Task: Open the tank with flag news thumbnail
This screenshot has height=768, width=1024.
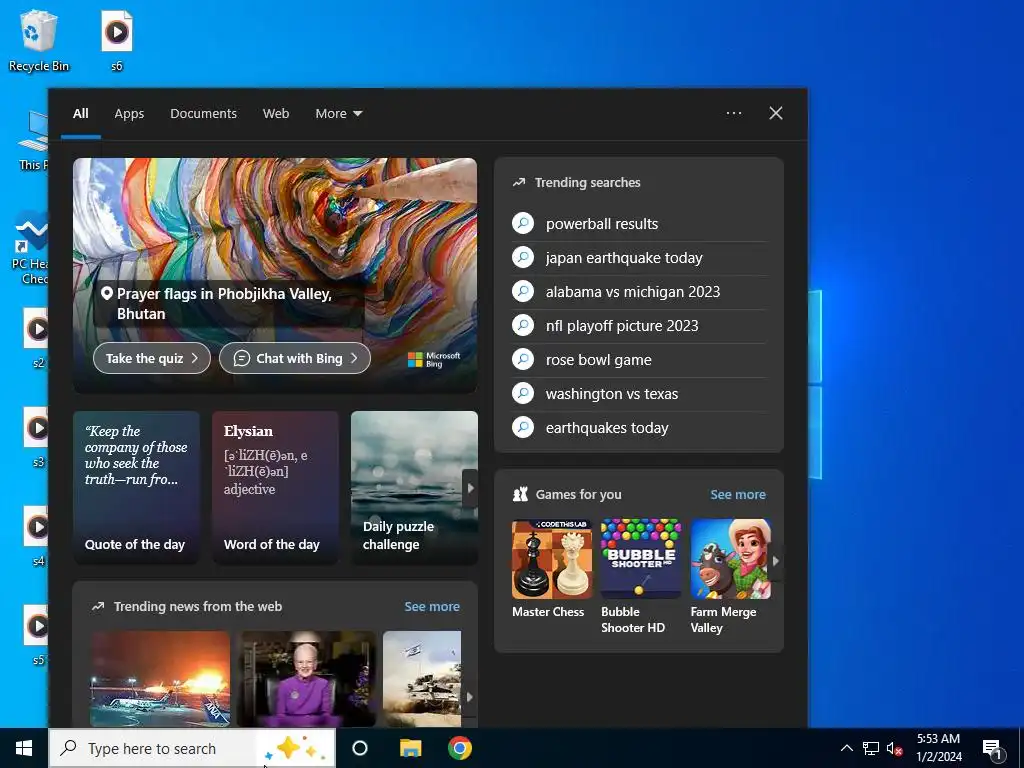Action: coord(422,679)
